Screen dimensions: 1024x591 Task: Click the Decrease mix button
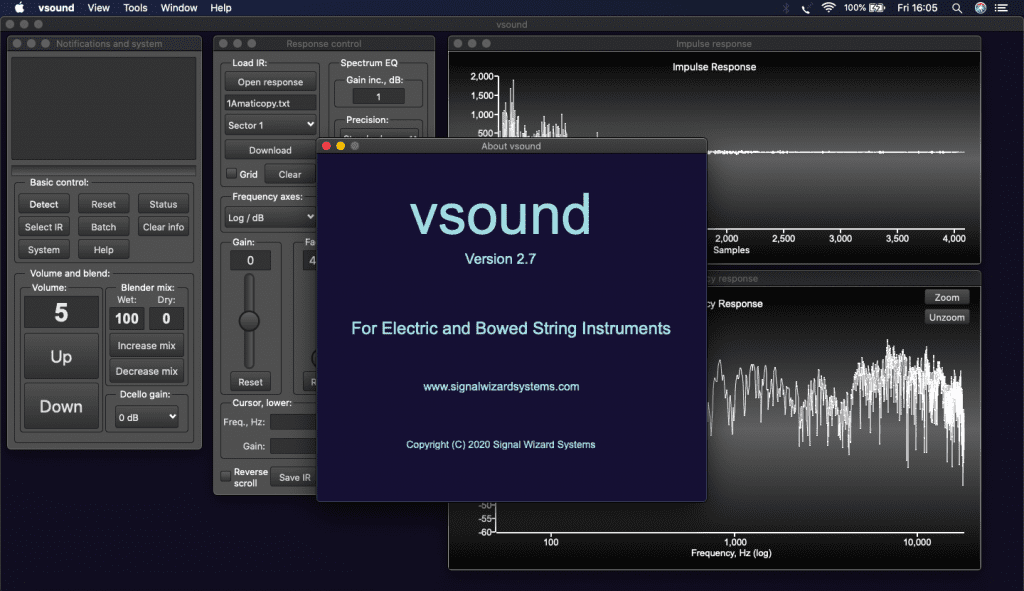tap(146, 371)
